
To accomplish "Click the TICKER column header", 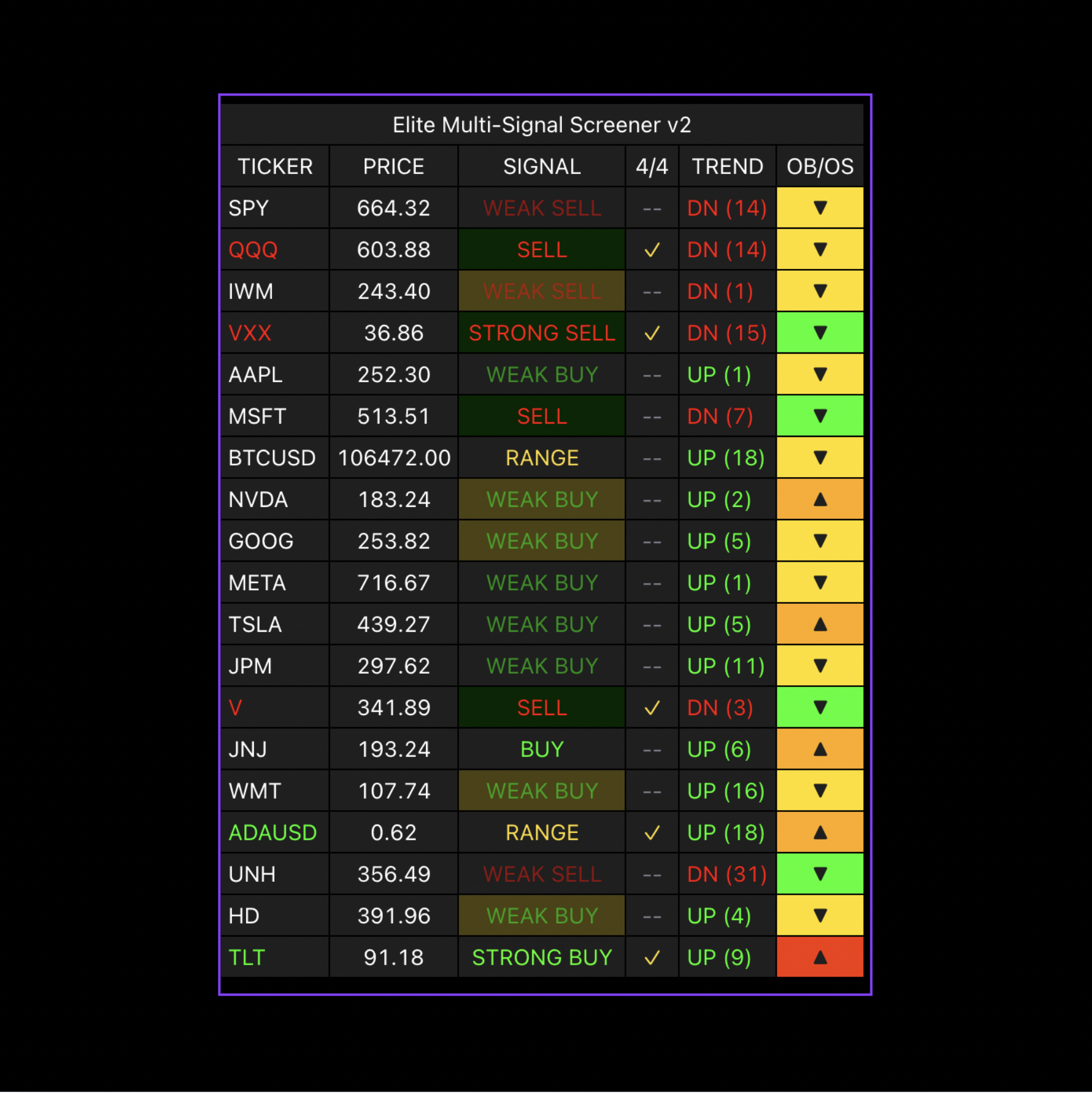I will tap(275, 167).
